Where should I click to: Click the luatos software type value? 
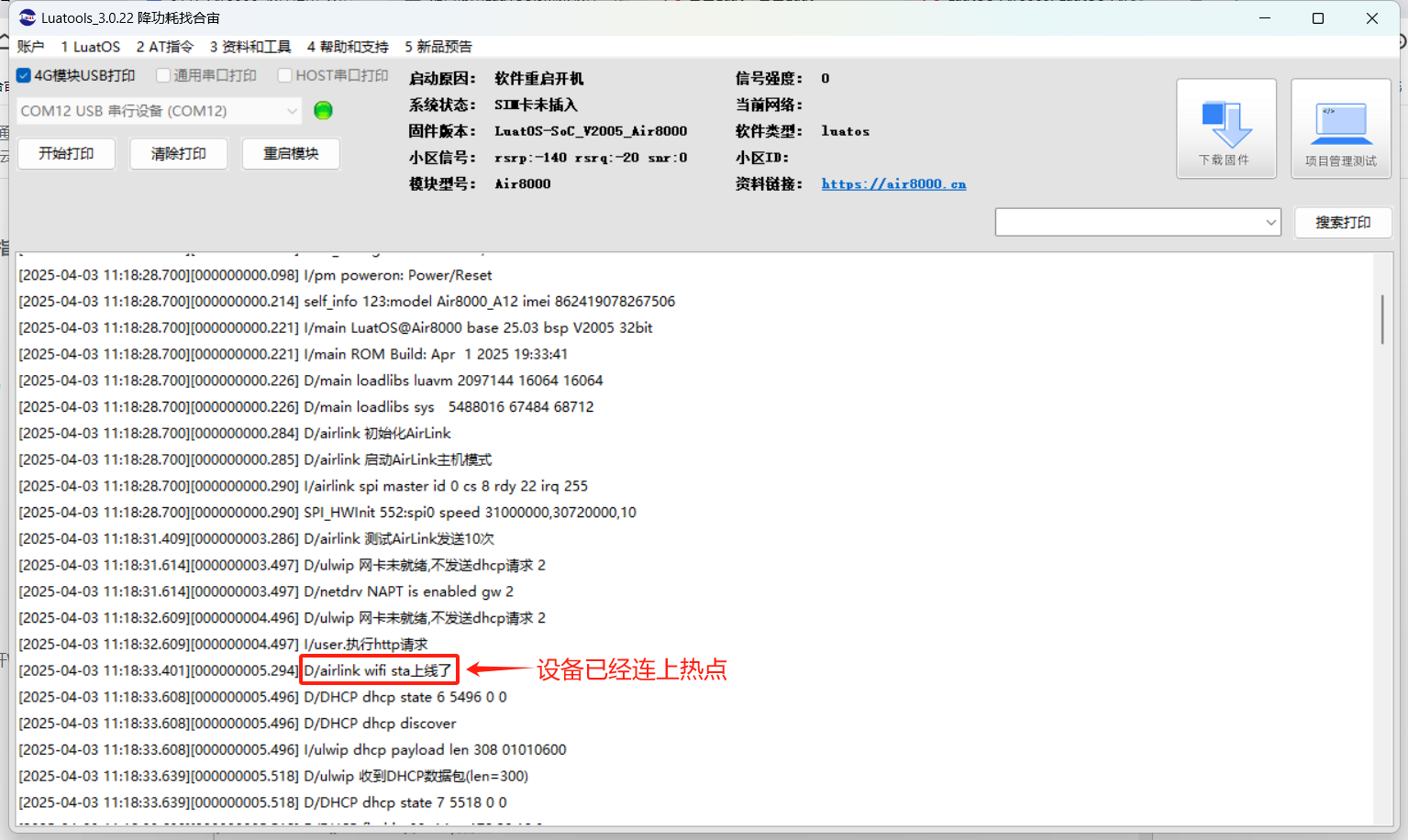pos(845,131)
